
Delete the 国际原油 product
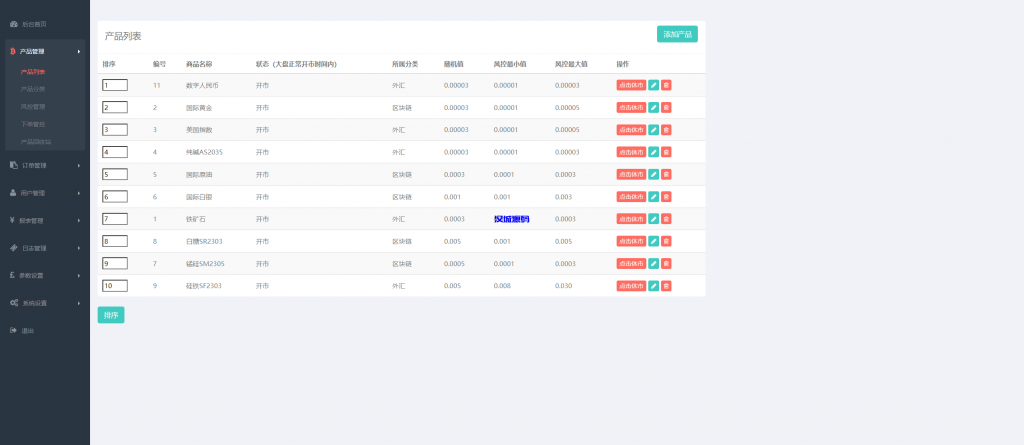666,174
